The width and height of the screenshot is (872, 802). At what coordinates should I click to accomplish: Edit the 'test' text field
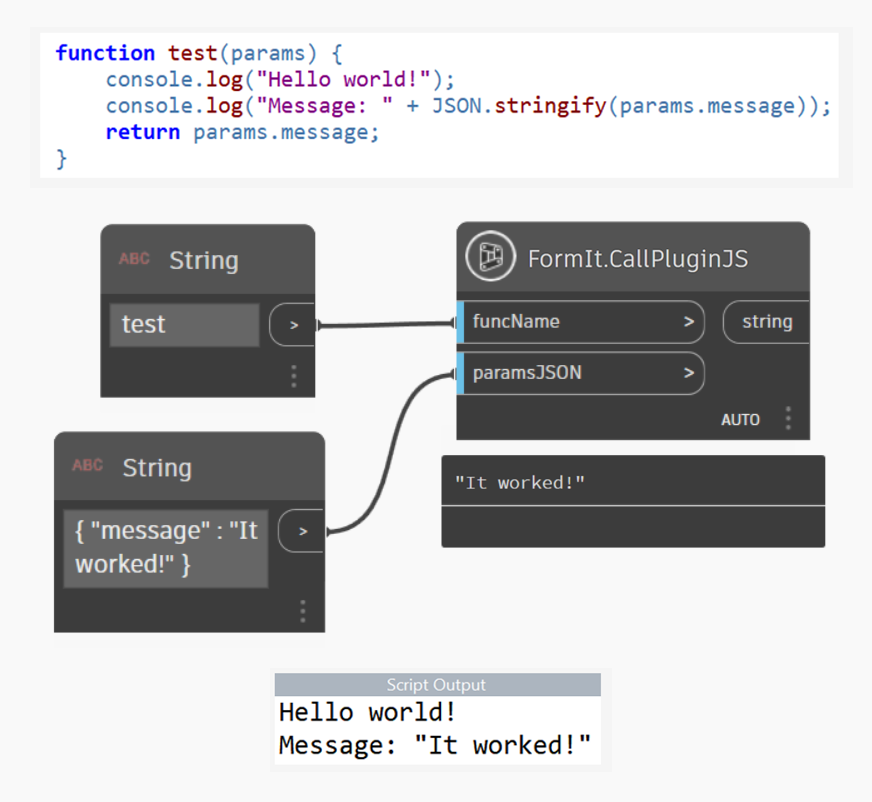coord(185,325)
